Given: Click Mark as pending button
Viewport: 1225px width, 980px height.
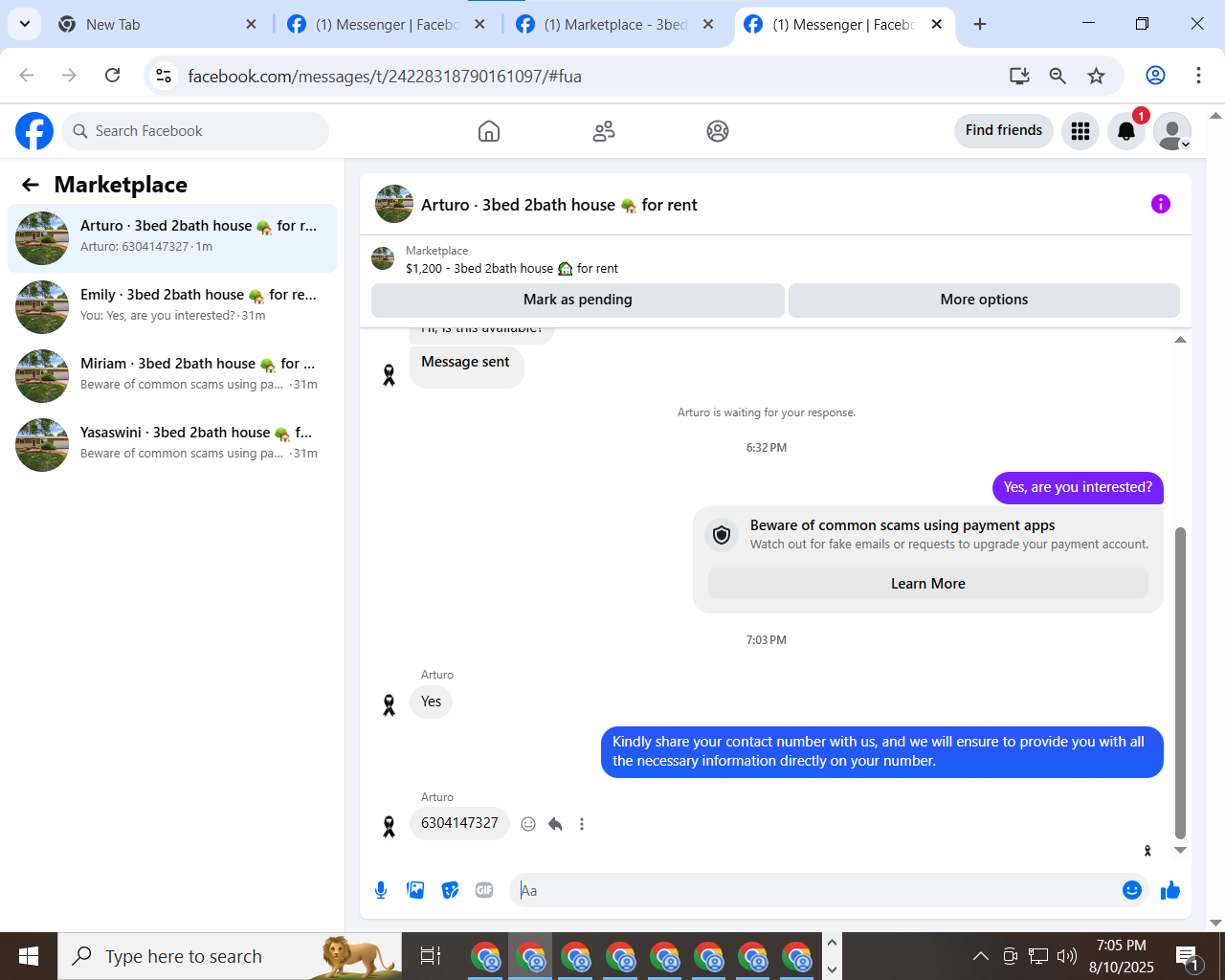Looking at the screenshot, I should (x=578, y=300).
